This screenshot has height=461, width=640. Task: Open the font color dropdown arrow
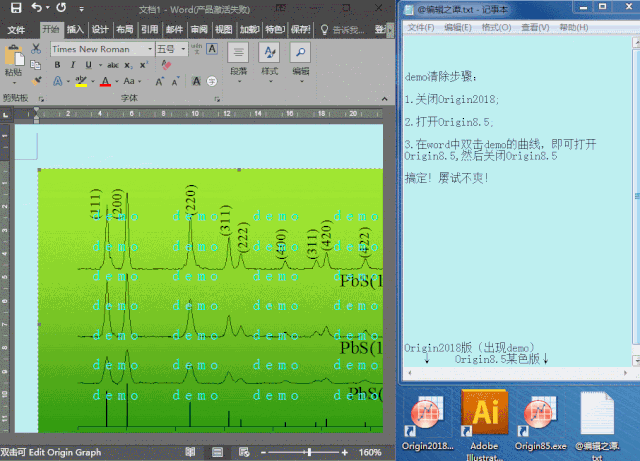[117, 81]
